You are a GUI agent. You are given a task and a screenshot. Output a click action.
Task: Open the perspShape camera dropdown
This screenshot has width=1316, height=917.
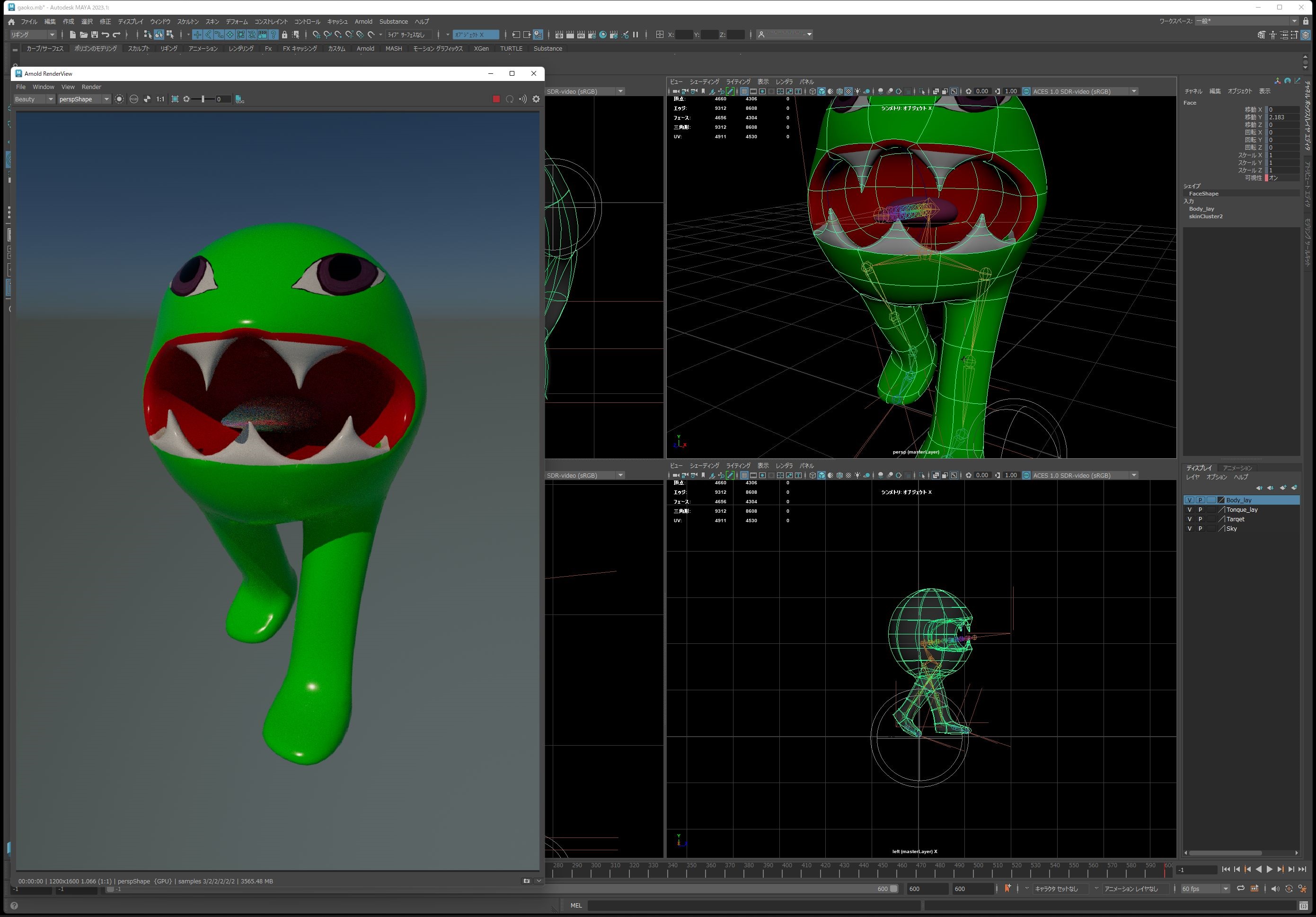tap(84, 99)
